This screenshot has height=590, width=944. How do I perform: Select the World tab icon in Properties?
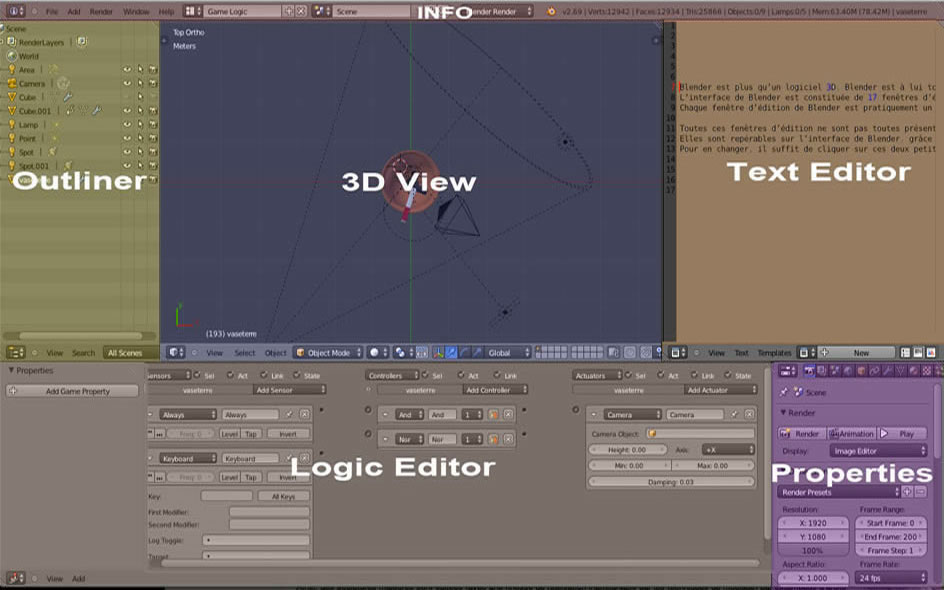click(x=848, y=370)
